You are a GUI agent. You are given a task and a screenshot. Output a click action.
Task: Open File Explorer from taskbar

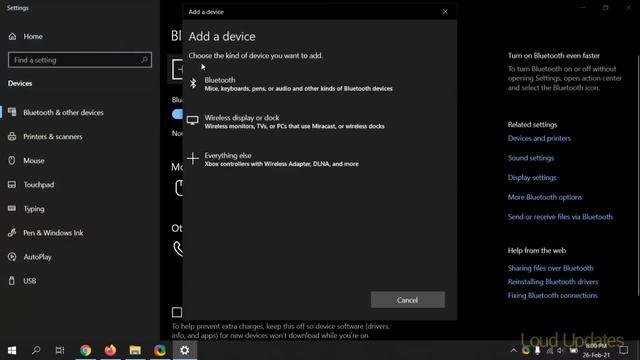135,350
